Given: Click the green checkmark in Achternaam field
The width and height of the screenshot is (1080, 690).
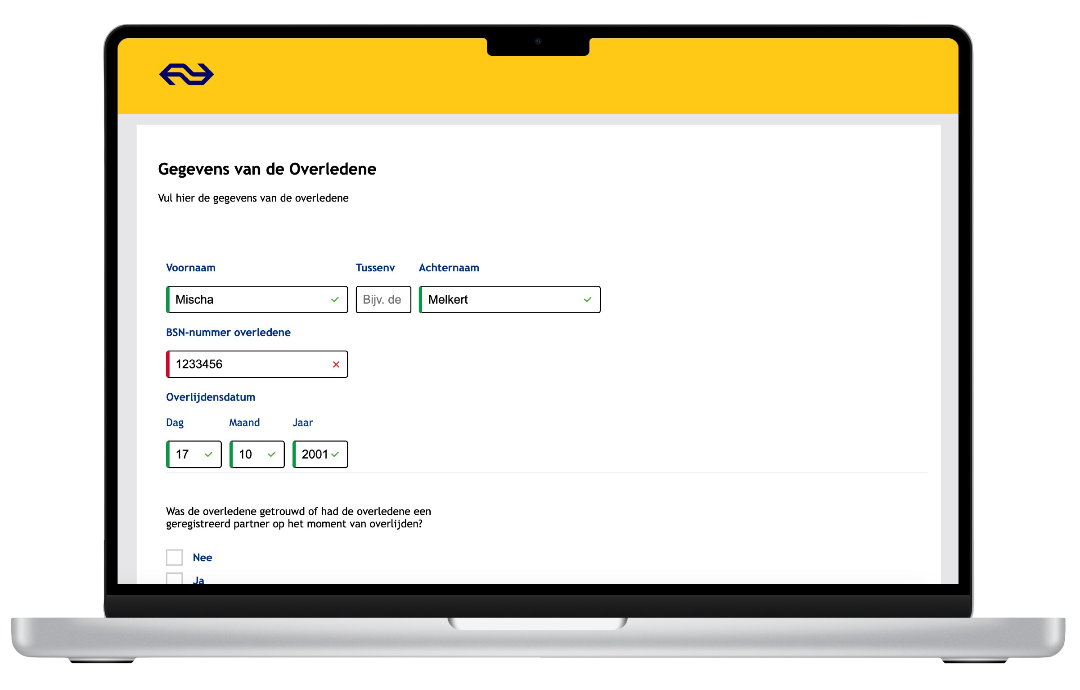Looking at the screenshot, I should [x=588, y=300].
